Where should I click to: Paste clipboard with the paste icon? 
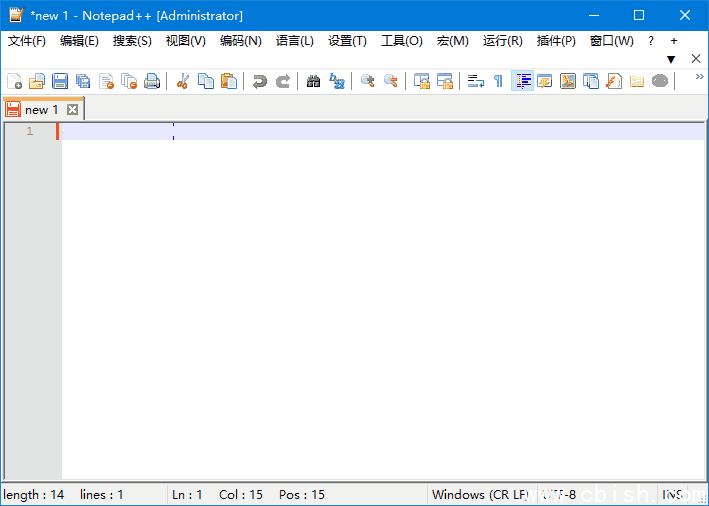click(229, 81)
